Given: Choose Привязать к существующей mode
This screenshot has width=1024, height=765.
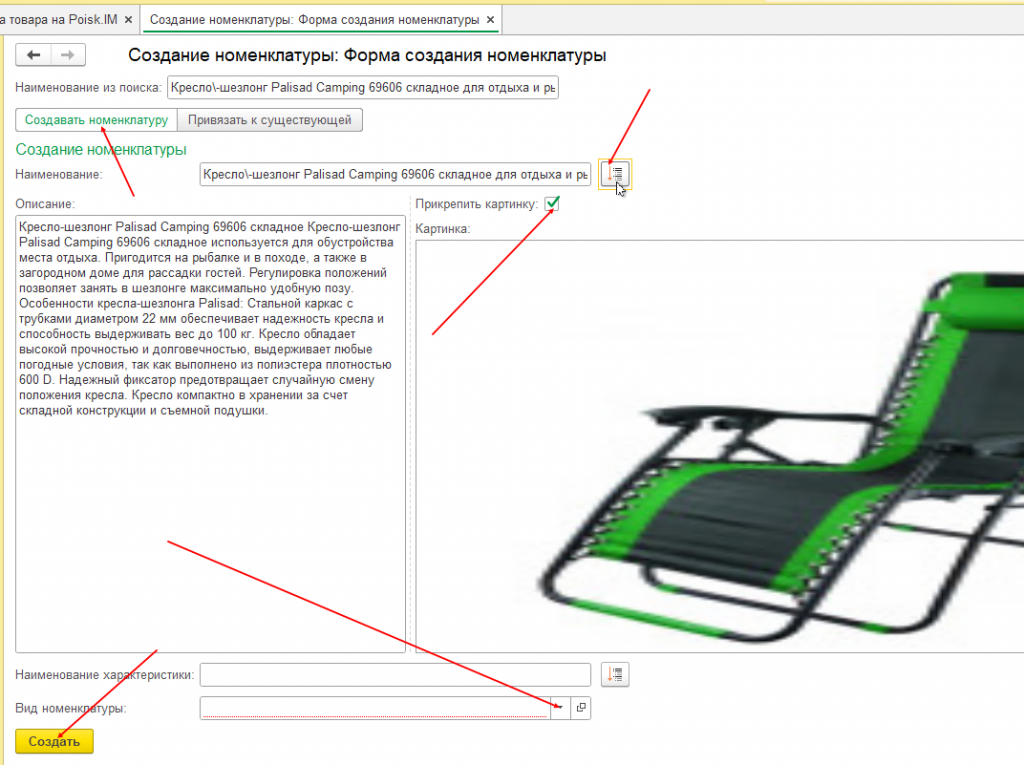Looking at the screenshot, I should (x=270, y=120).
